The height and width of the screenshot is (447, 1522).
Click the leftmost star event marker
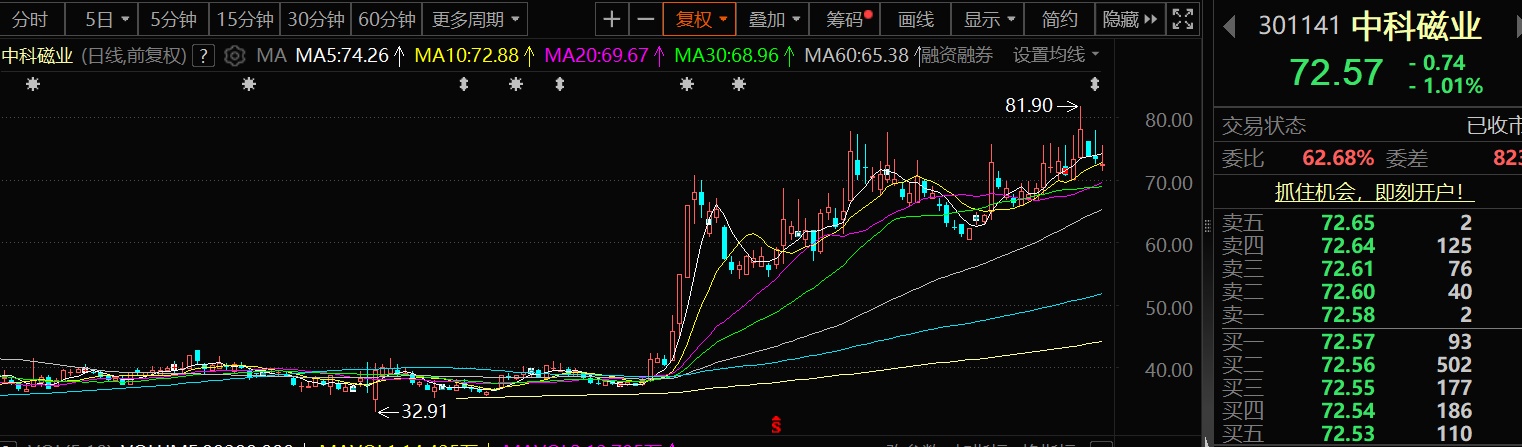coord(33,85)
